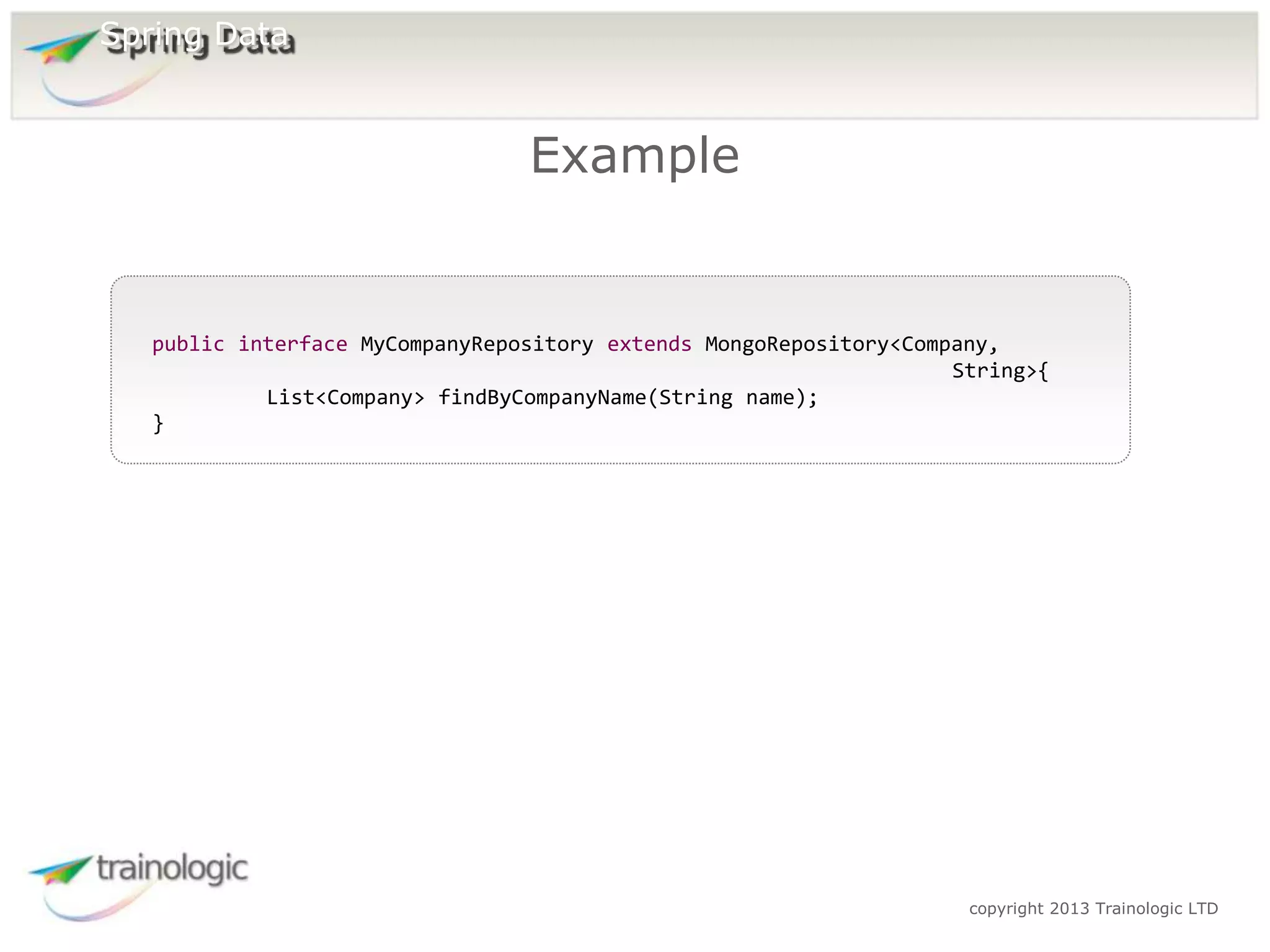
Task: Click the 'interface' keyword in code
Action: click(x=293, y=344)
